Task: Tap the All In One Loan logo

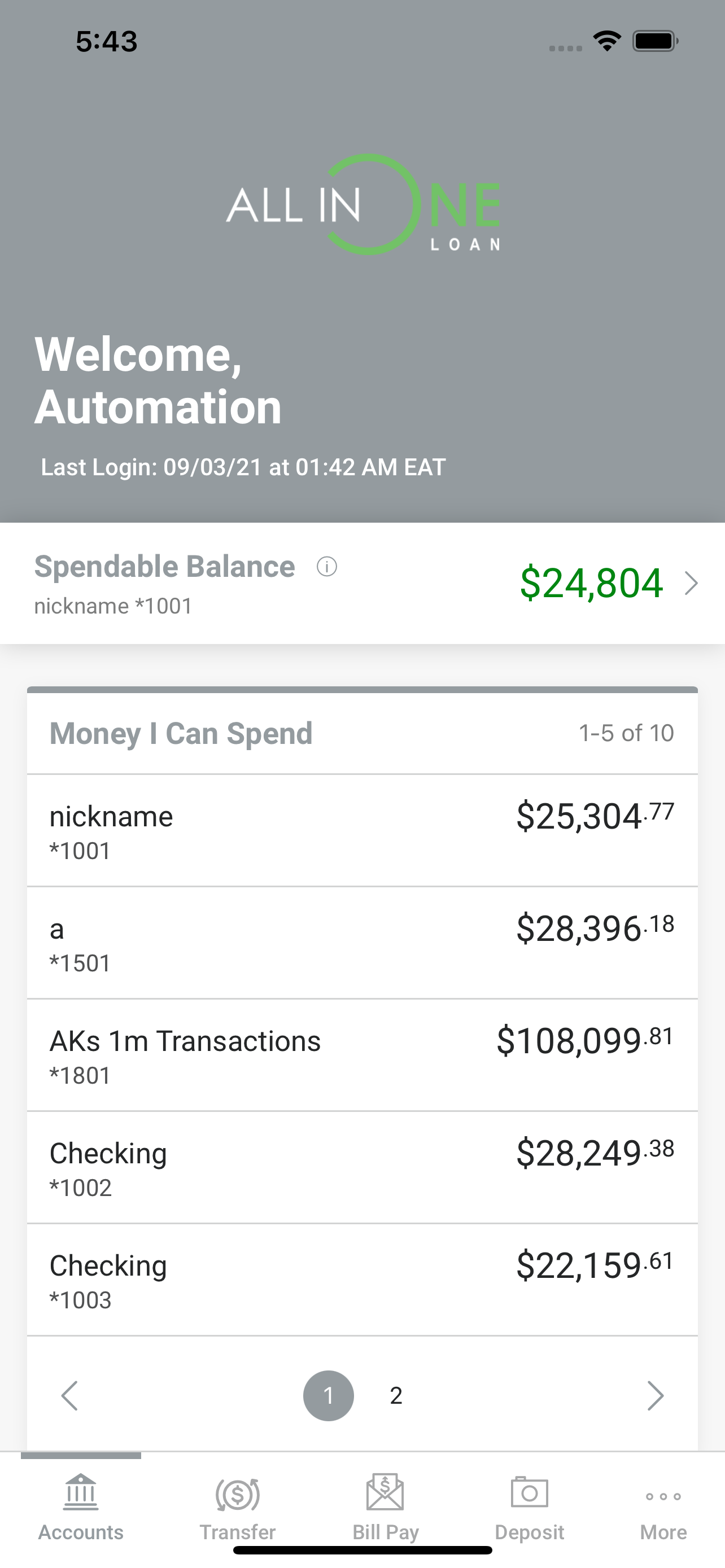Action: pyautogui.click(x=363, y=204)
